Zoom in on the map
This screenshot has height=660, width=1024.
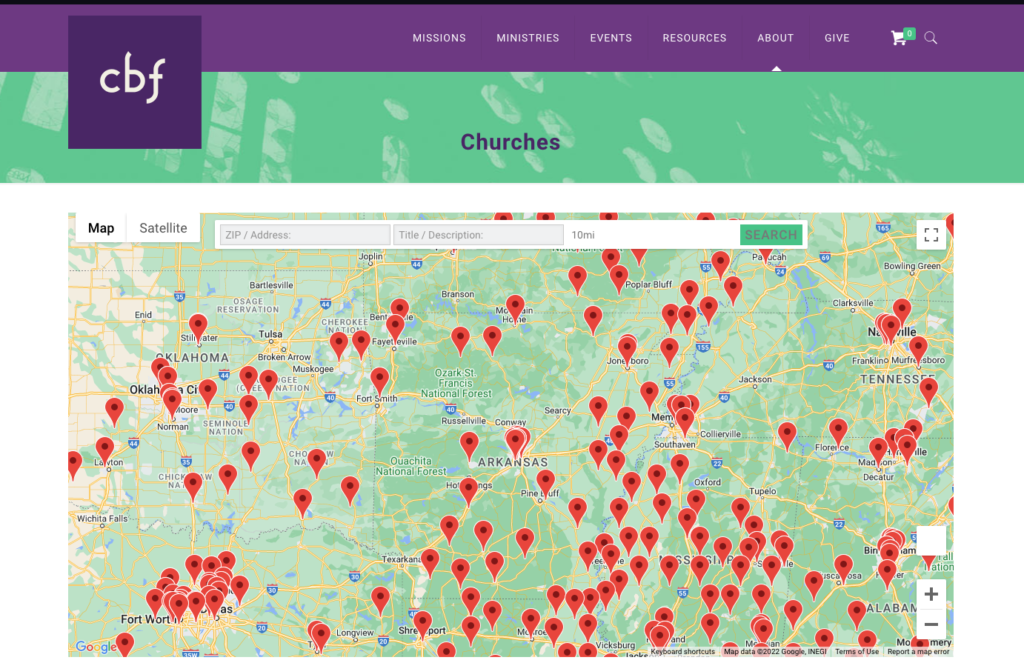click(x=931, y=594)
